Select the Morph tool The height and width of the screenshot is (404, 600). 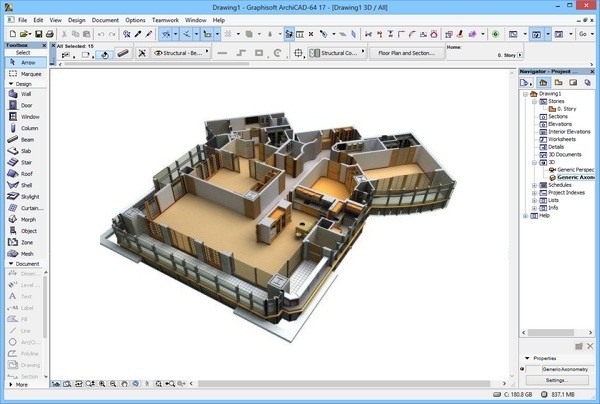tap(25, 220)
